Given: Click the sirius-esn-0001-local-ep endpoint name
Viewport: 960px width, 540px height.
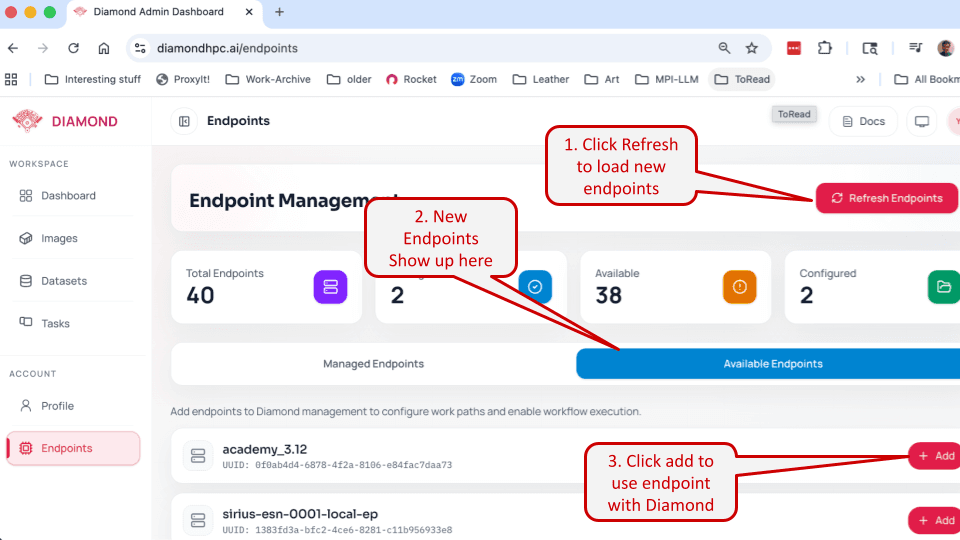Looking at the screenshot, I should [300, 514].
